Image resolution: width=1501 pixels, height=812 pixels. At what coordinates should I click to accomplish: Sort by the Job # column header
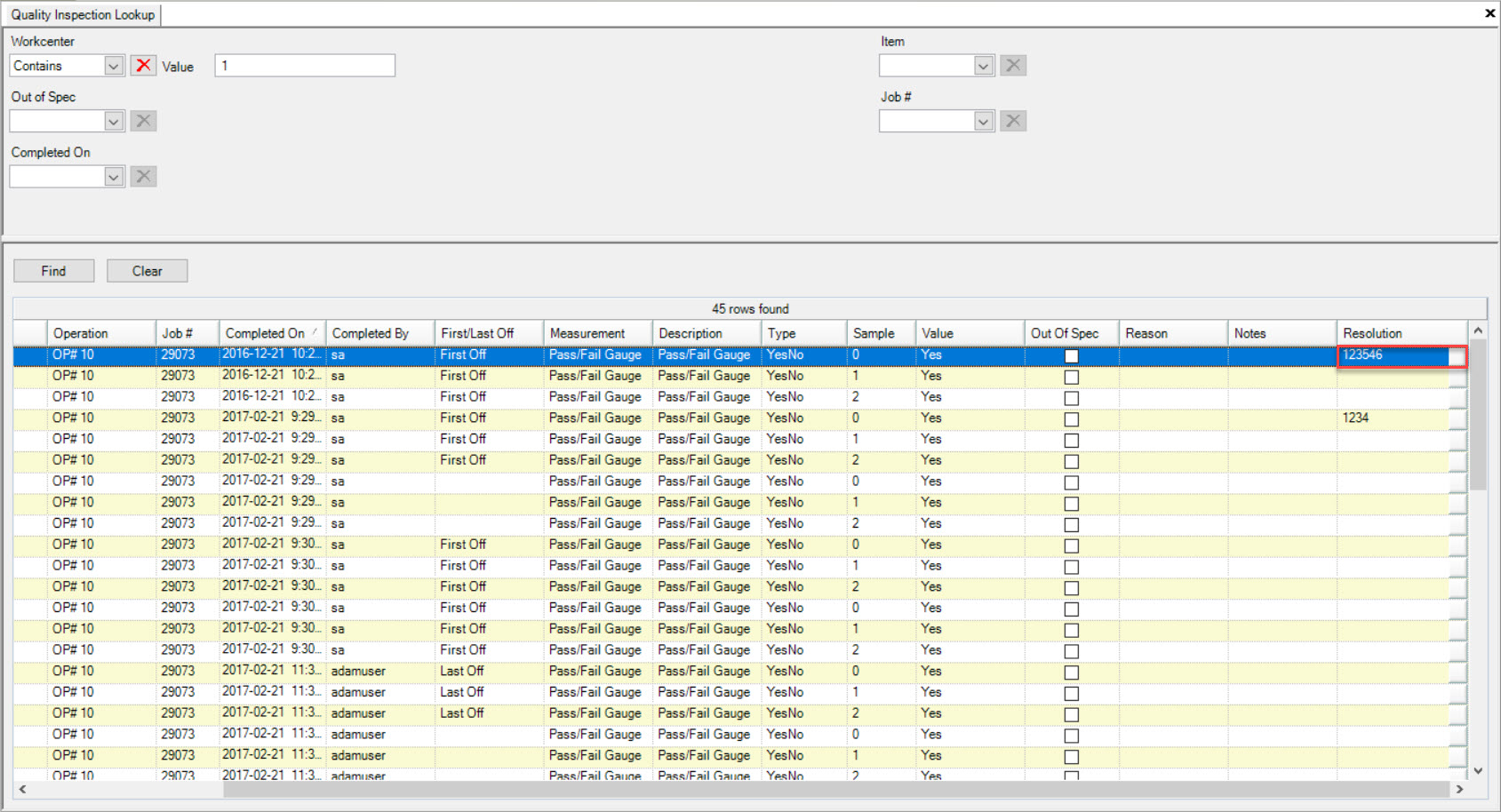pos(188,333)
